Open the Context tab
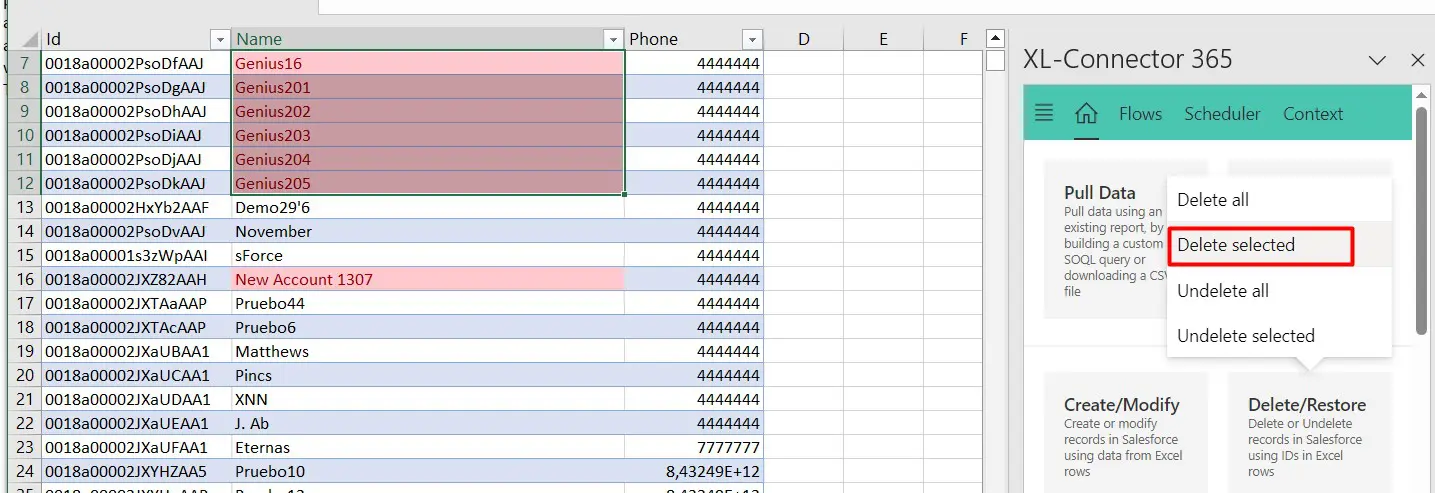This screenshot has height=493, width=1435. (1313, 114)
